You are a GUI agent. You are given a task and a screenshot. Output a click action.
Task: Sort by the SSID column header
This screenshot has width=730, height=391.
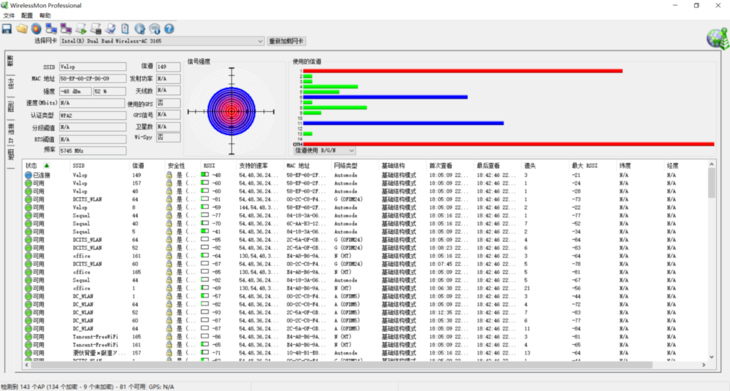[99, 165]
